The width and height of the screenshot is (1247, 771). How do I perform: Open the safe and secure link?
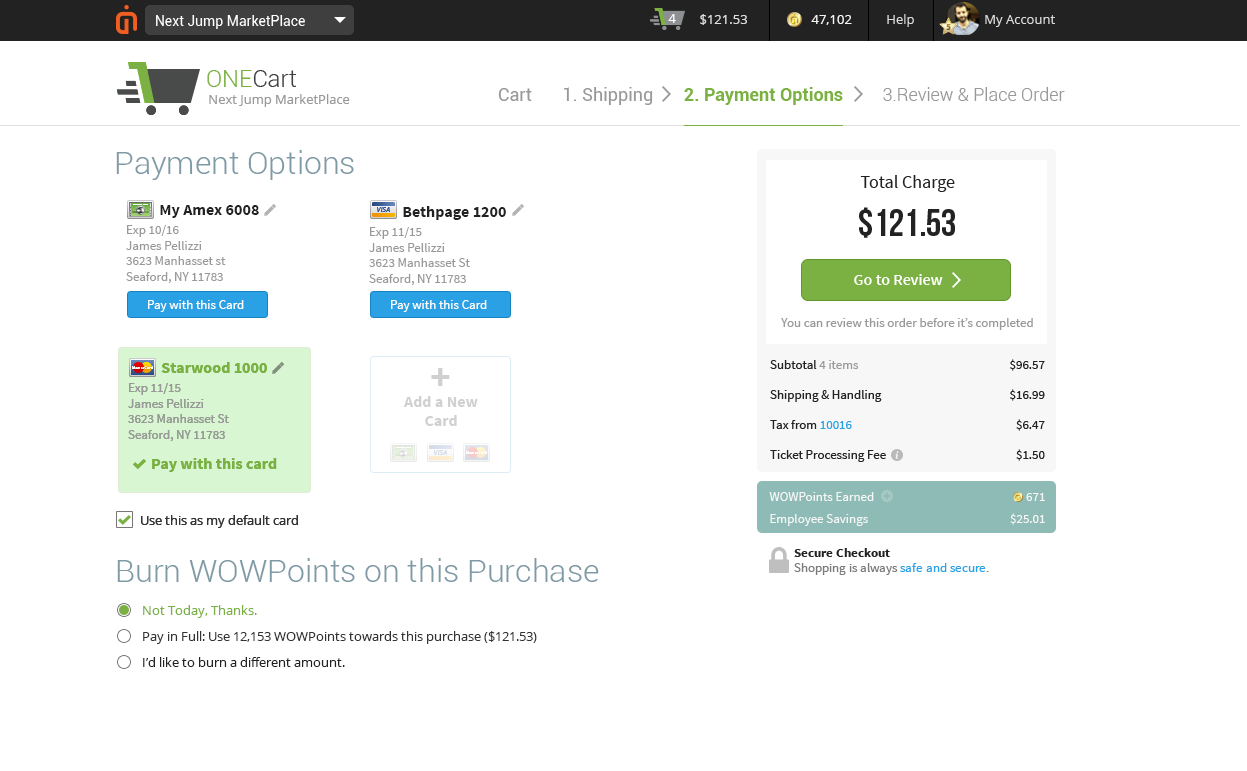click(944, 568)
